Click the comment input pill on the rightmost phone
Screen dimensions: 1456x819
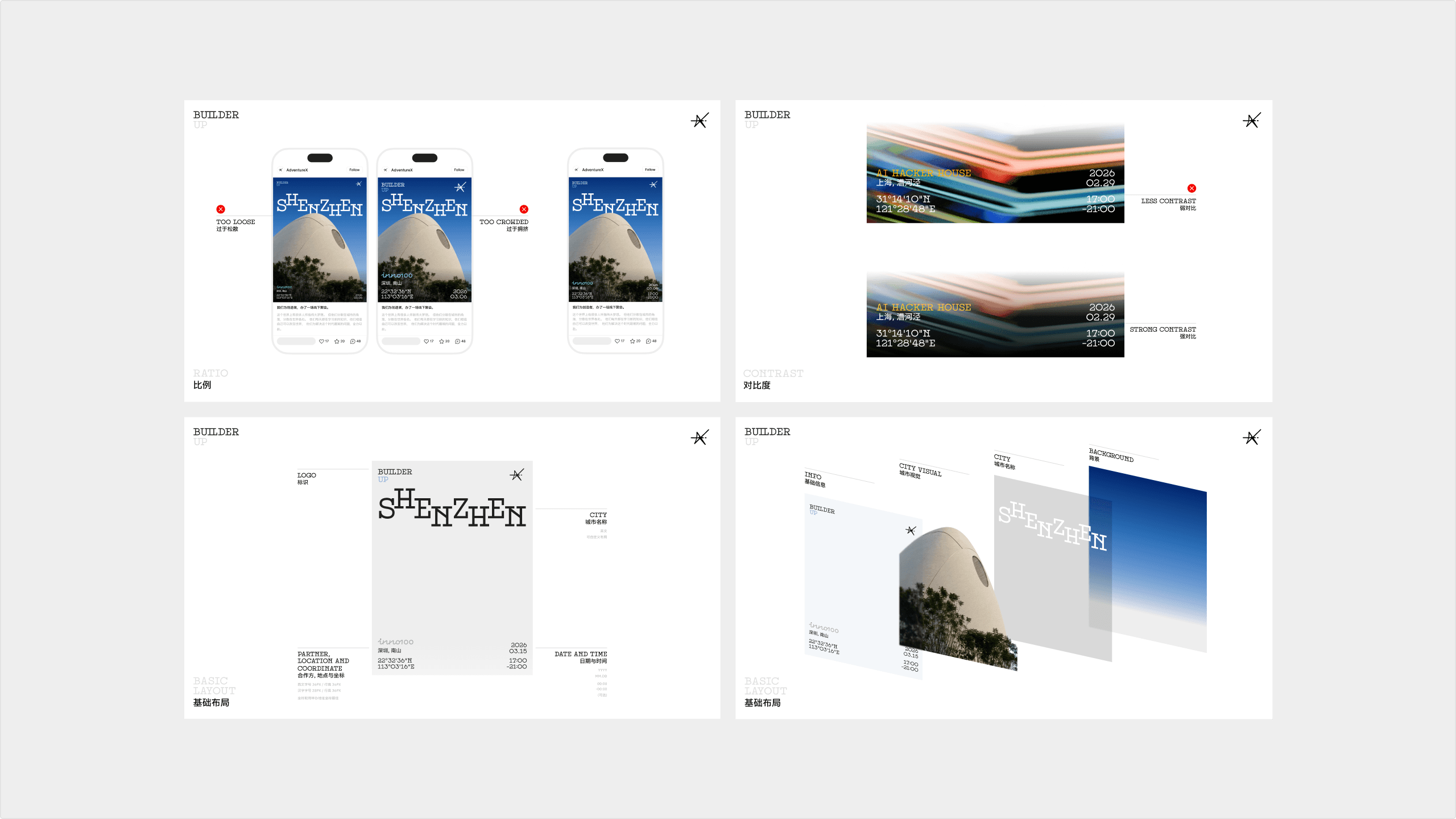(x=591, y=341)
